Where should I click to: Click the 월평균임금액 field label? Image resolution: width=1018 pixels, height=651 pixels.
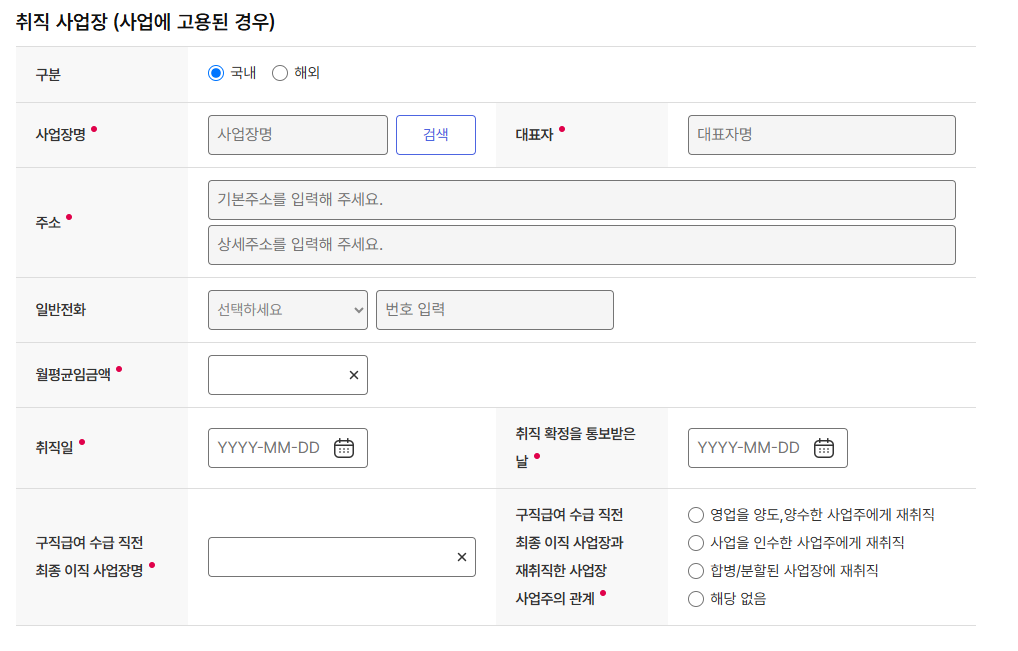73,375
